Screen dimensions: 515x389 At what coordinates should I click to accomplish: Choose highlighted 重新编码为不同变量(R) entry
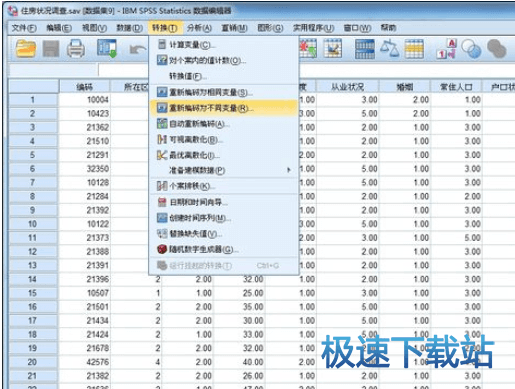click(223, 108)
